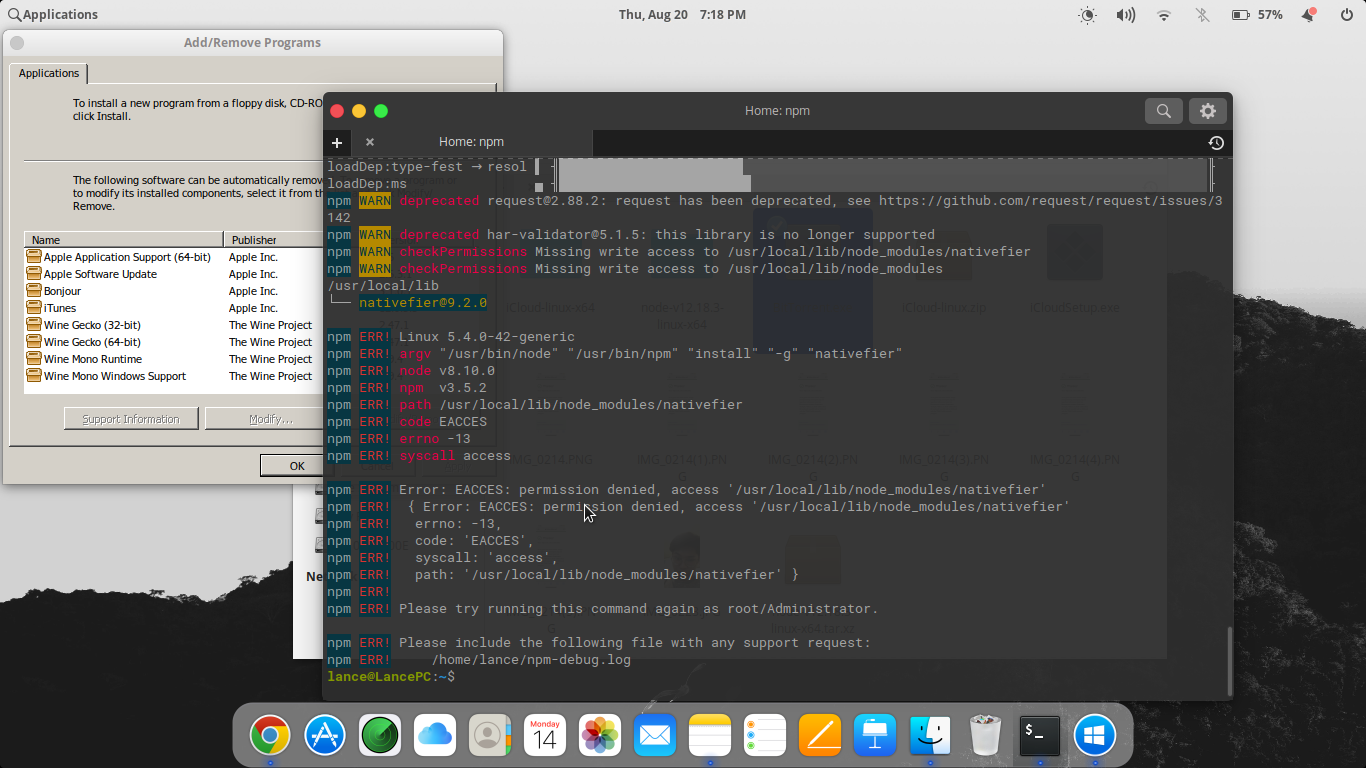Launch Photos from the dock
Image resolution: width=1366 pixels, height=768 pixels.
click(600, 736)
